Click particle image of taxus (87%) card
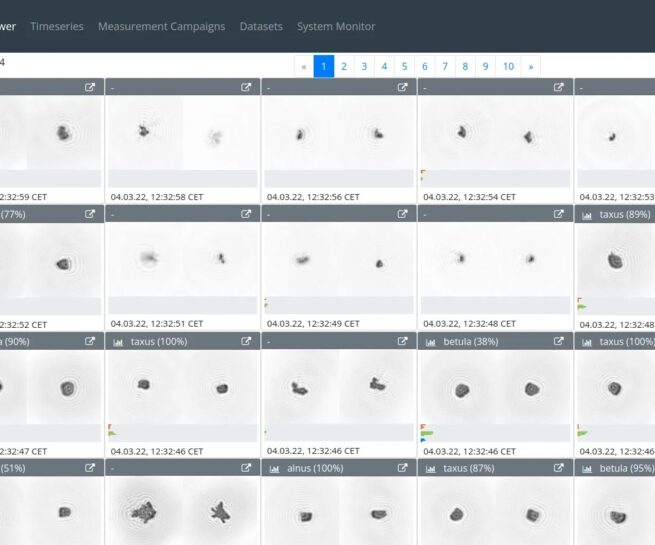Viewport: 655px width, 545px height. click(495, 512)
